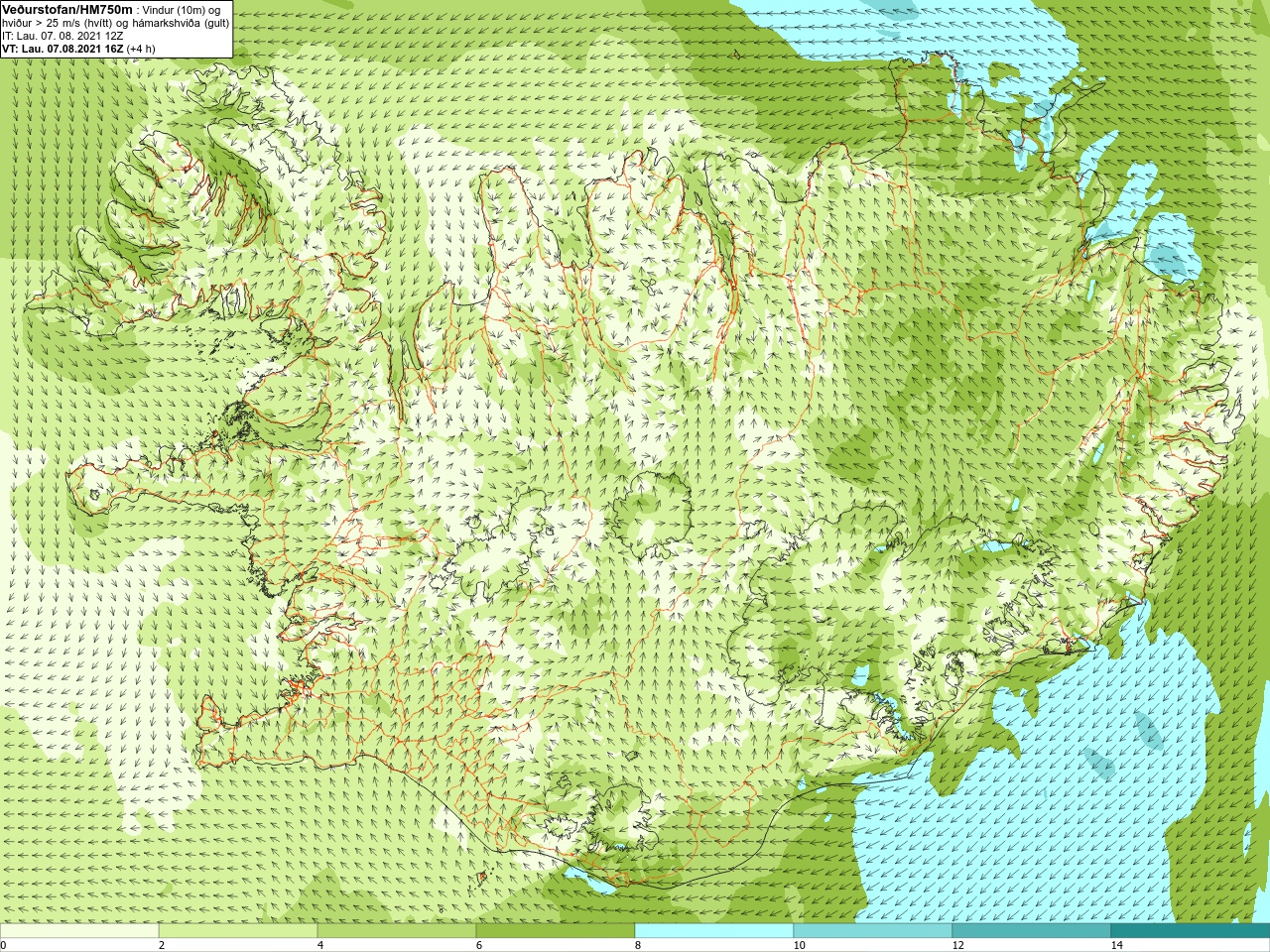Click the 2–4 m/s light green legend swatch
The height and width of the screenshot is (952, 1270).
238,931
